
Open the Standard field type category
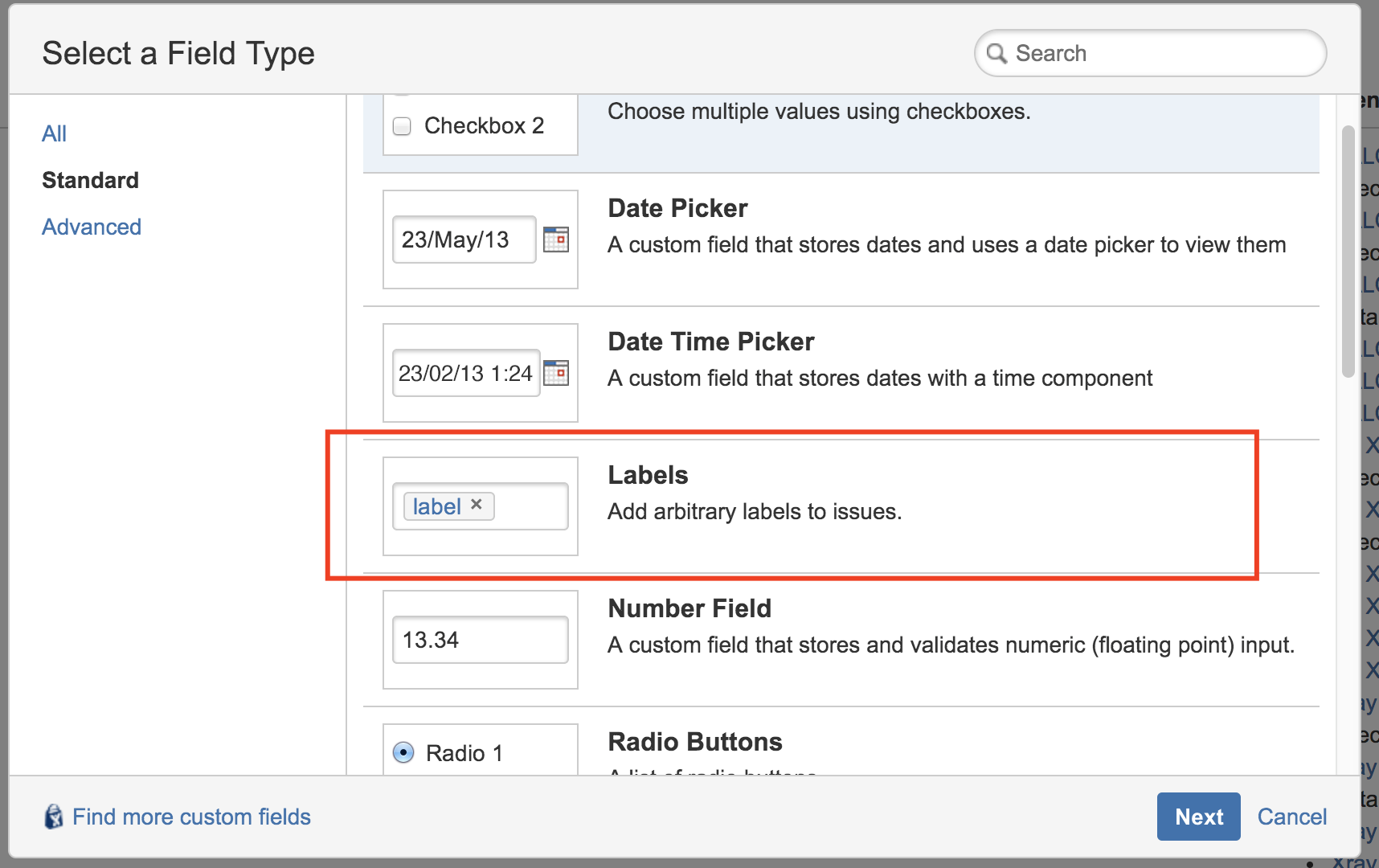(x=90, y=179)
